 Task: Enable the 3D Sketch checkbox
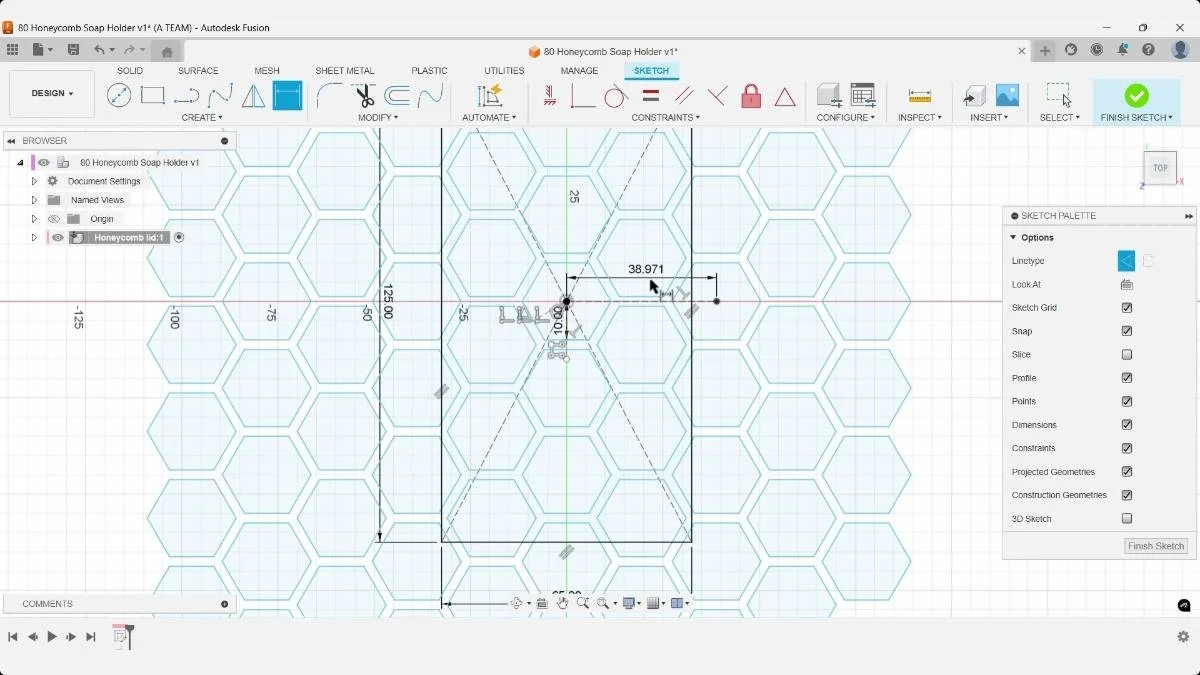pos(1127,519)
